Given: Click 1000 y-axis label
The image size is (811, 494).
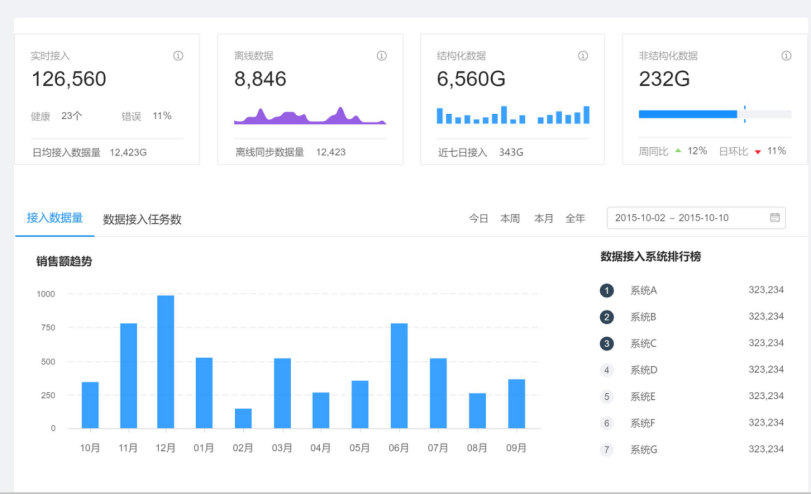Looking at the screenshot, I should (46, 294).
